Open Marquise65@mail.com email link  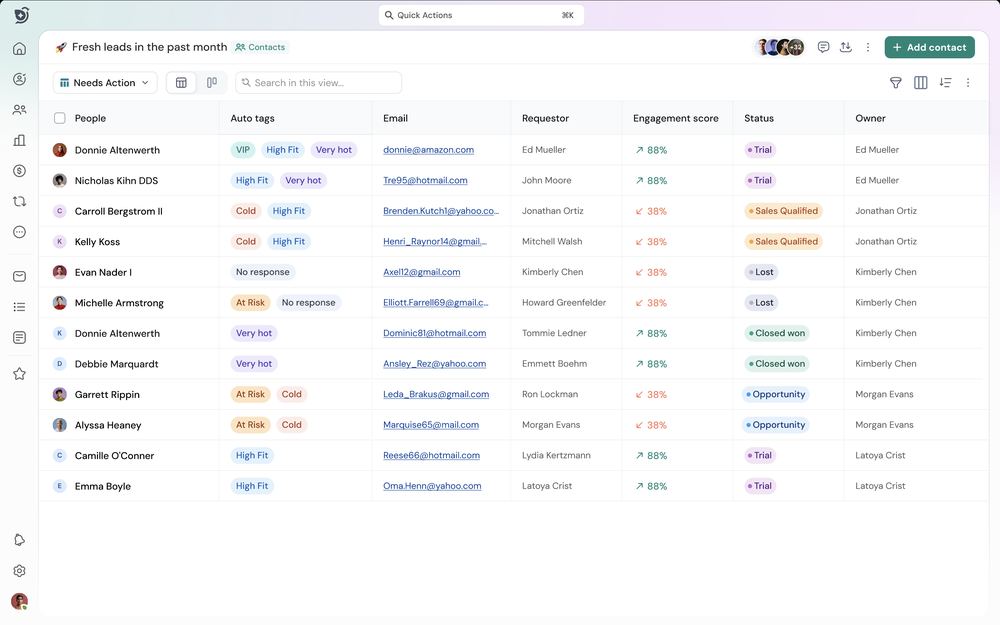[x=431, y=425]
